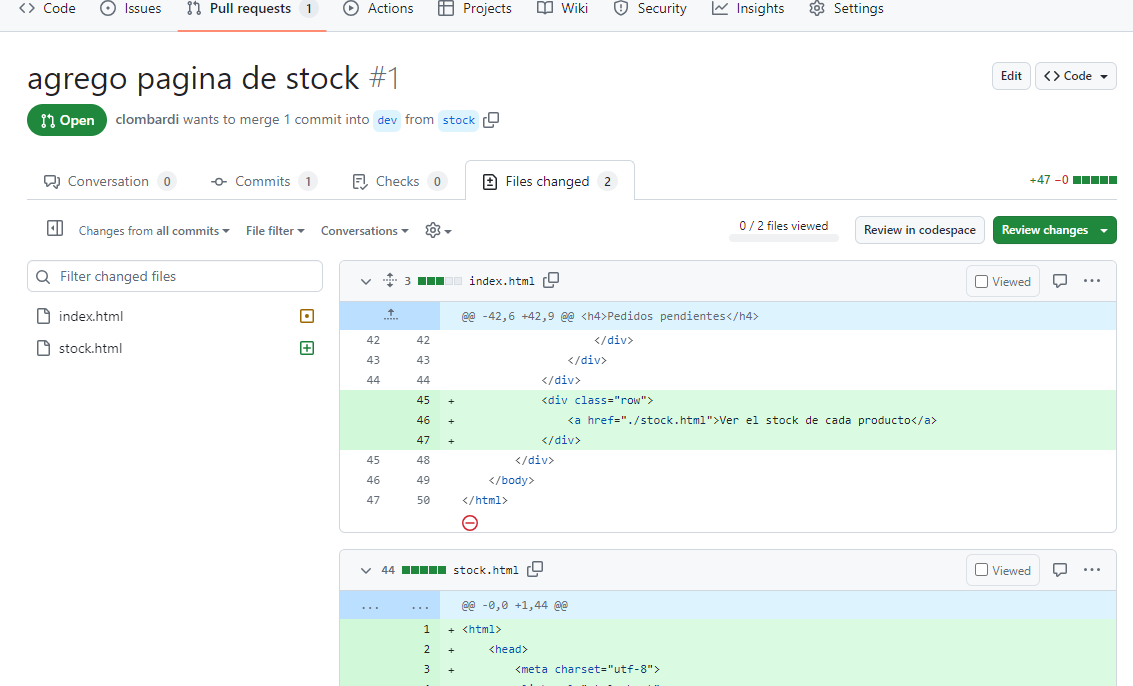Switch to the Conversation tab
The height and width of the screenshot is (686, 1133).
[109, 181]
